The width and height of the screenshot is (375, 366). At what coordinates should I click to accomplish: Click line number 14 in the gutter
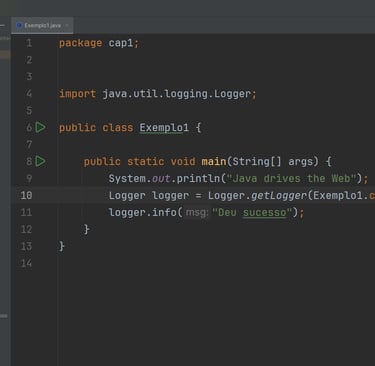(26, 263)
